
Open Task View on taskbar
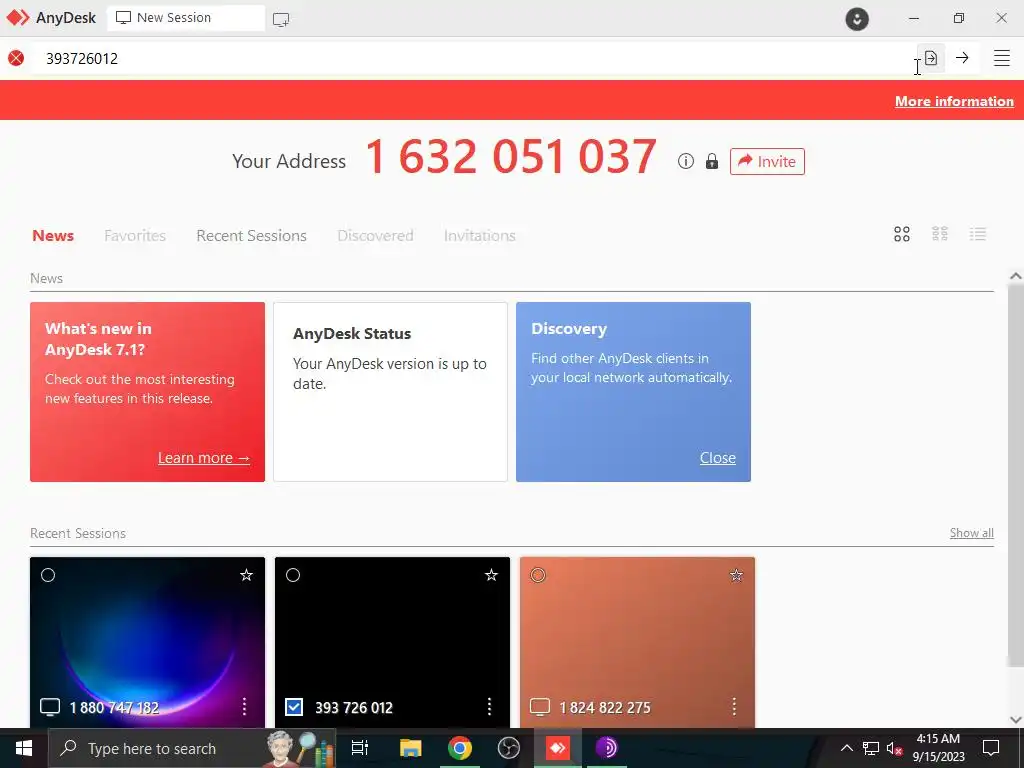360,748
